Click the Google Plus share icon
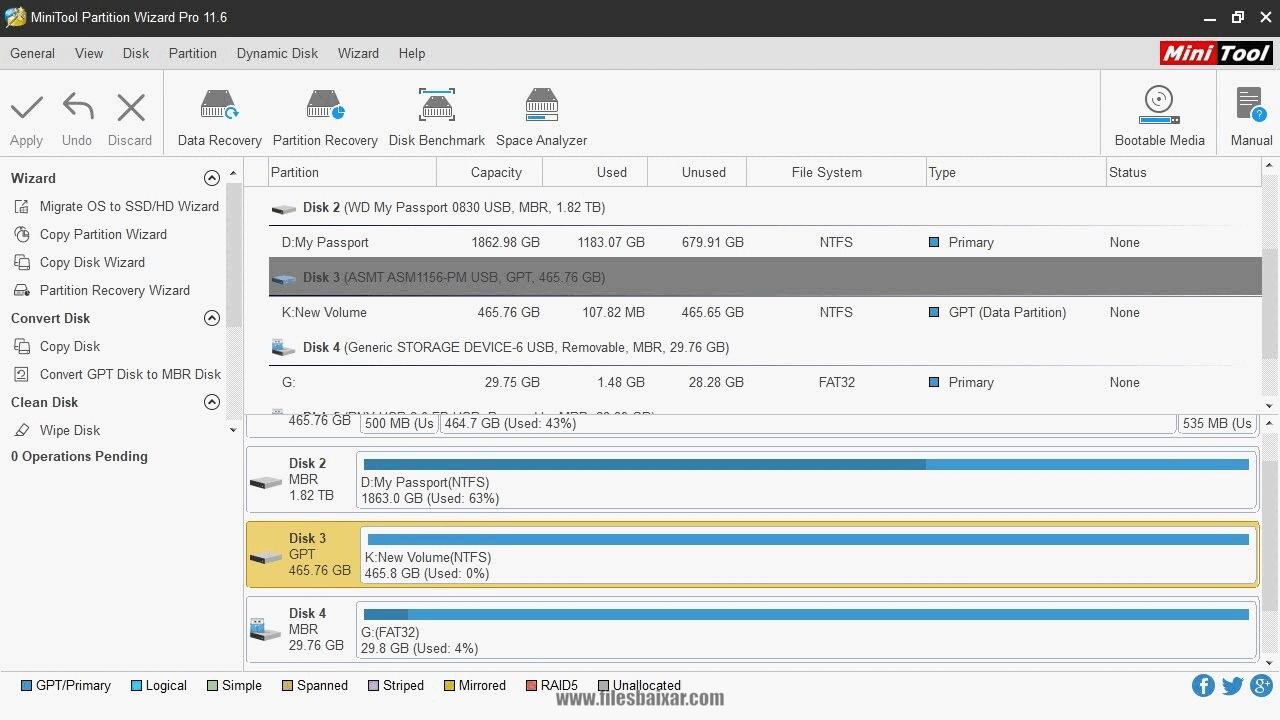1280x720 pixels. click(x=1261, y=686)
